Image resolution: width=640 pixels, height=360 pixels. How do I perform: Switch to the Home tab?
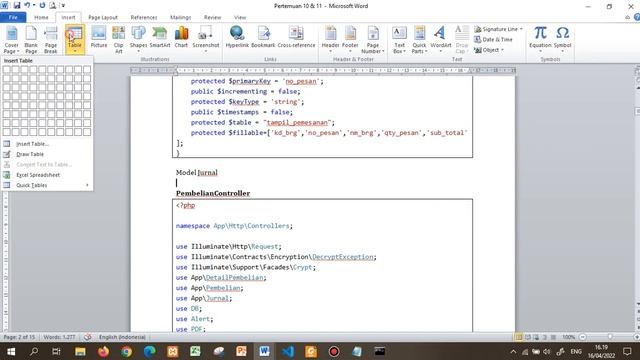(x=41, y=18)
